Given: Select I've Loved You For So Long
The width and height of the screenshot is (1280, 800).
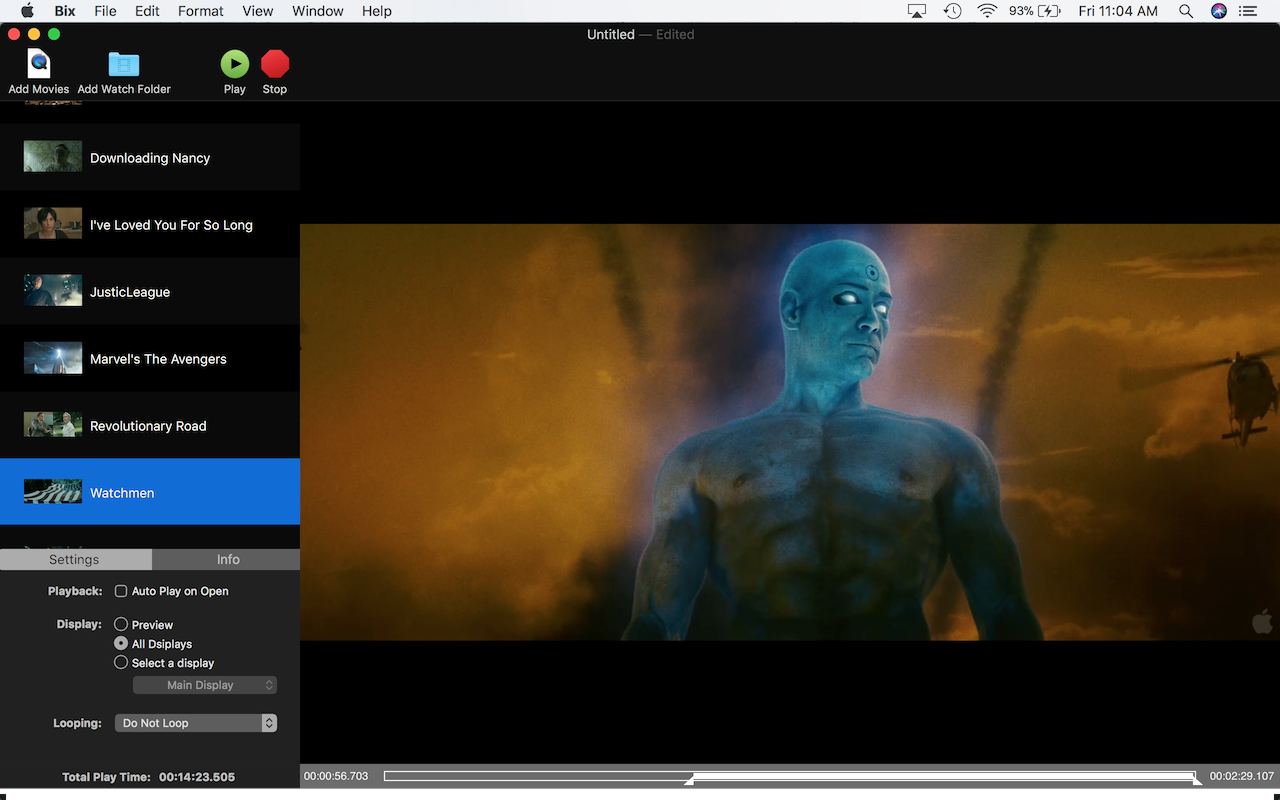Looking at the screenshot, I should pos(150,224).
